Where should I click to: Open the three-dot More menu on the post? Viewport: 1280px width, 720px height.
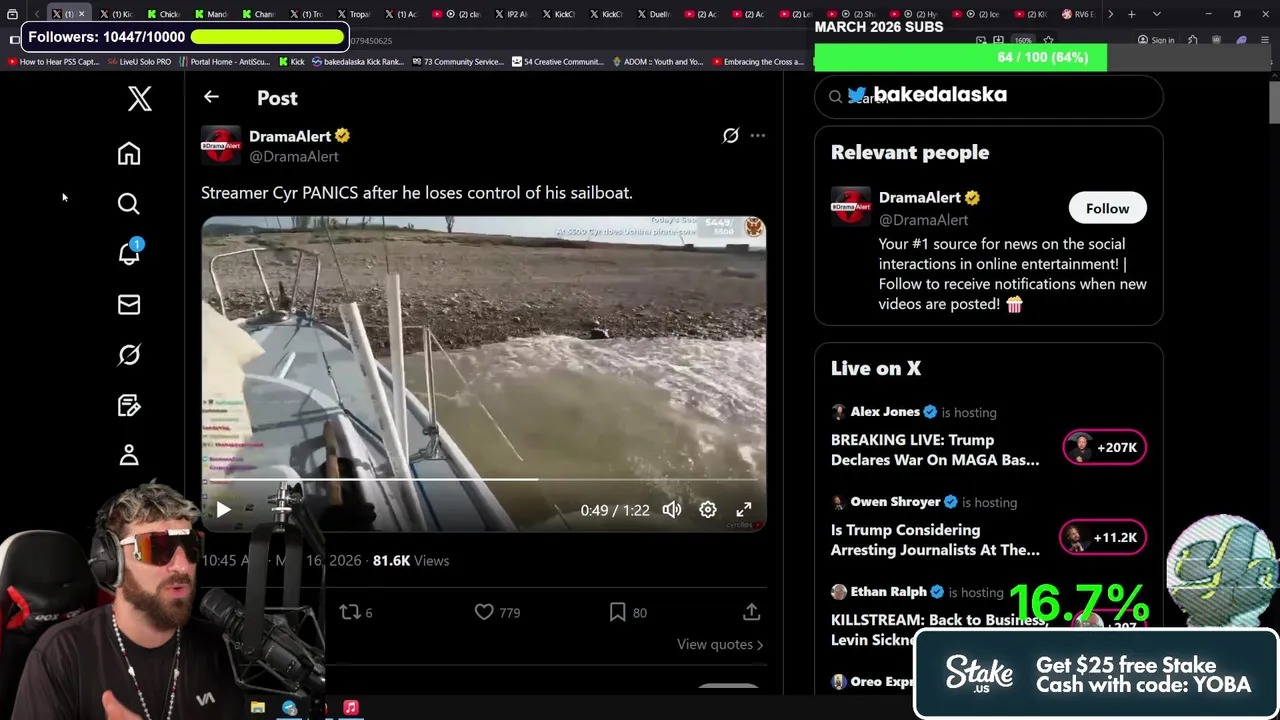(758, 136)
